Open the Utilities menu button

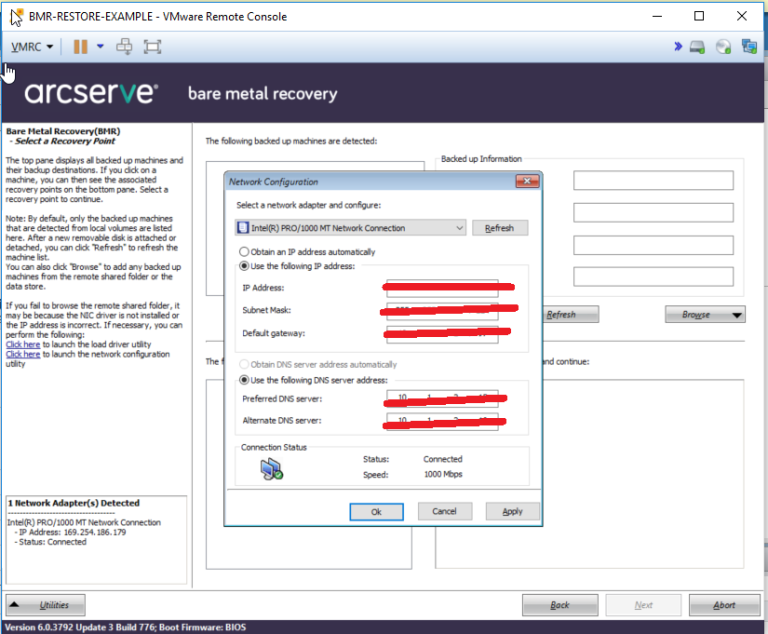point(46,605)
